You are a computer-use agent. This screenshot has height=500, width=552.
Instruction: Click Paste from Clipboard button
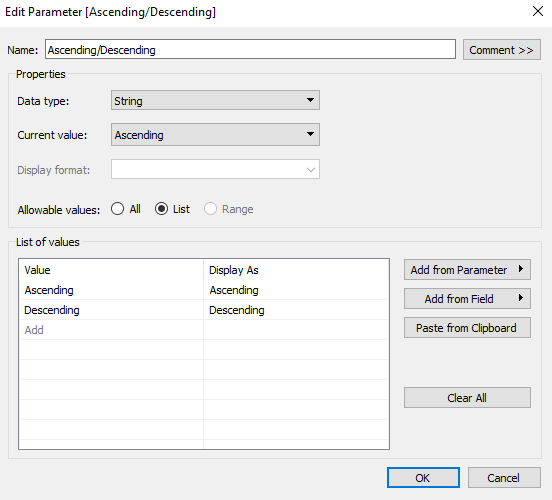(x=467, y=328)
